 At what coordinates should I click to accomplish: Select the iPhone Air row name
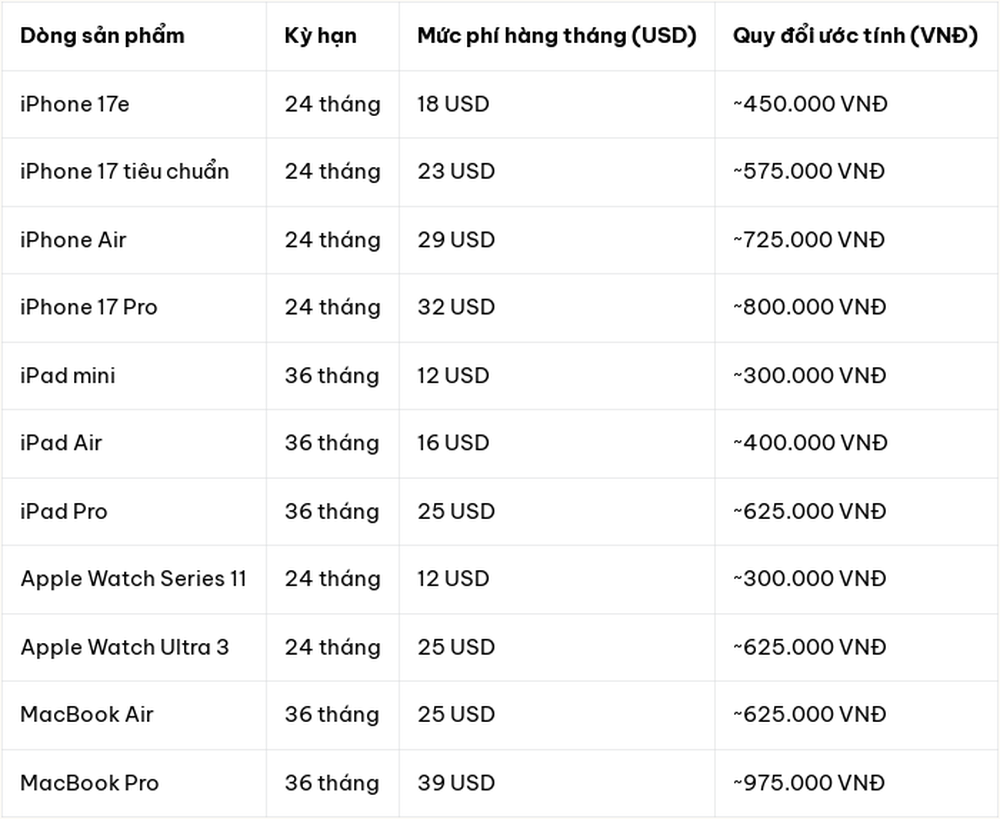point(73,240)
